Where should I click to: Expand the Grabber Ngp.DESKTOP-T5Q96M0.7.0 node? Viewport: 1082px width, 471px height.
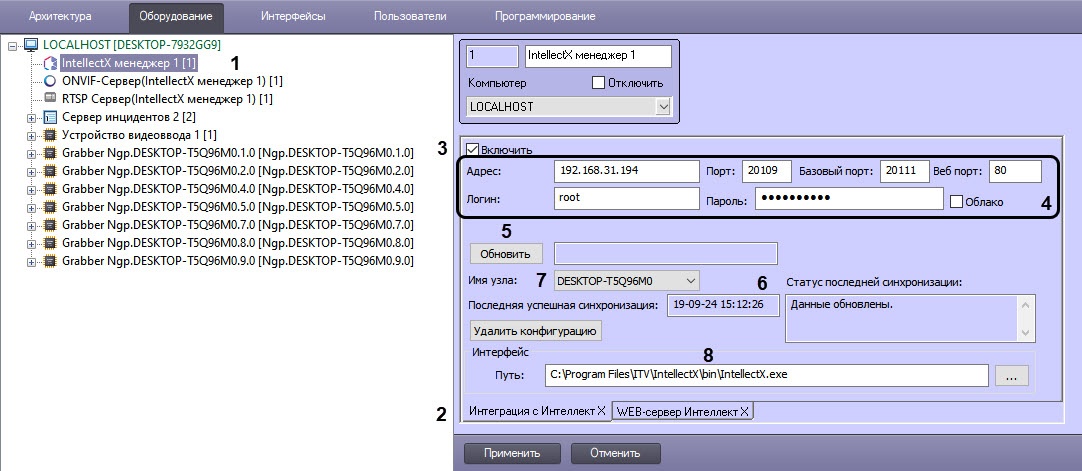click(x=31, y=226)
